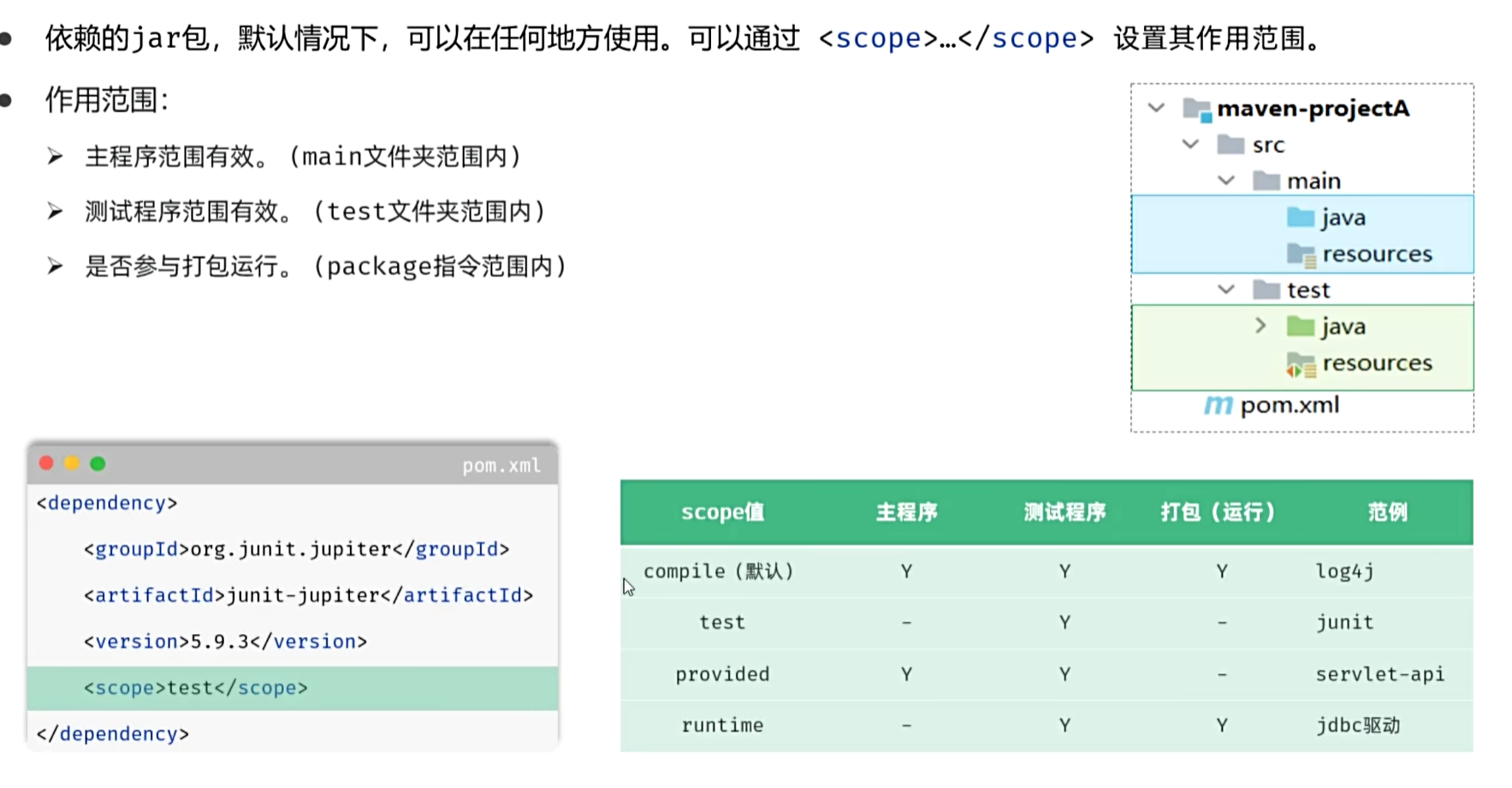Image resolution: width=1512 pixels, height=788 pixels.
Task: Click the 作用范围: bullet heading
Action: (107, 100)
